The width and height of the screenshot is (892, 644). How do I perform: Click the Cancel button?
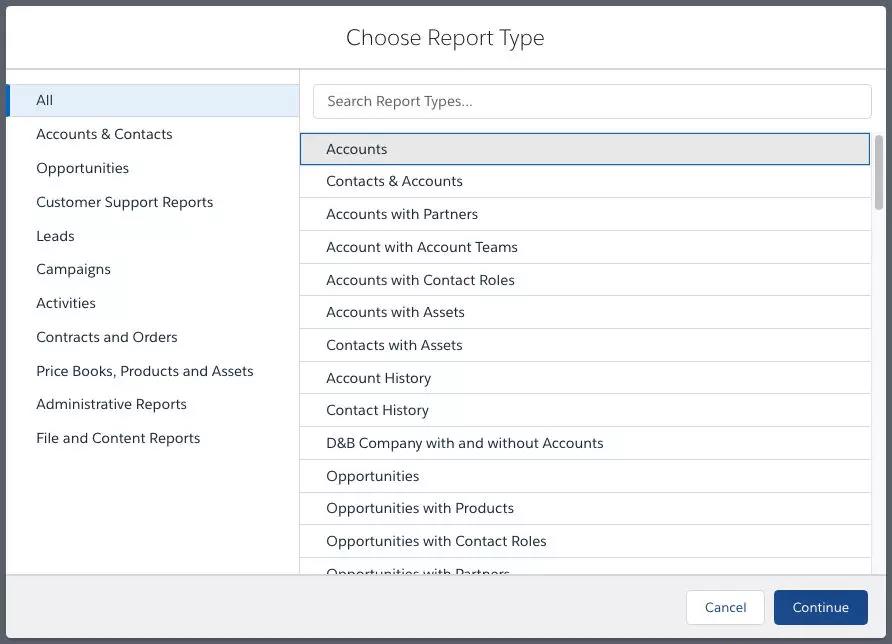pyautogui.click(x=725, y=607)
